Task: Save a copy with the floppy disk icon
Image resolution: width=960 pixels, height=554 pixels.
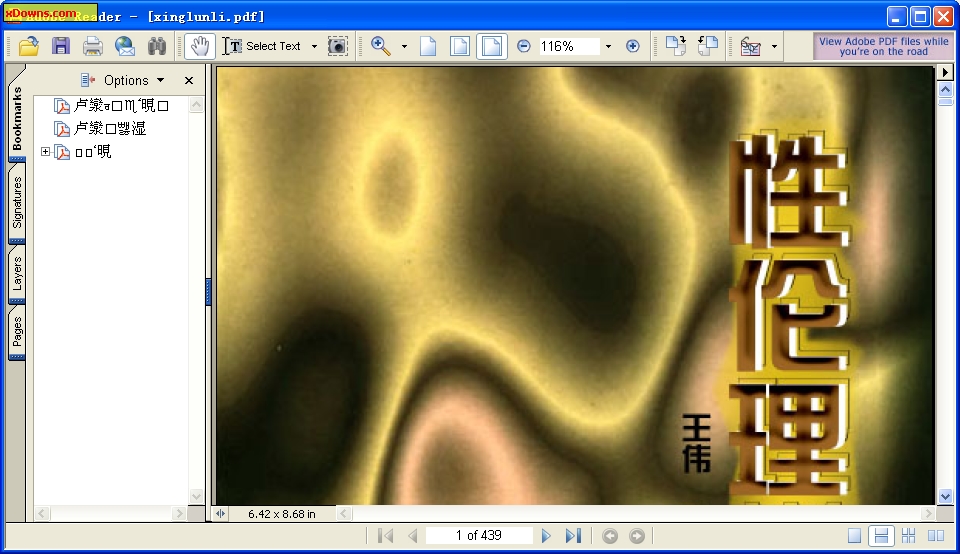Action: [61, 46]
